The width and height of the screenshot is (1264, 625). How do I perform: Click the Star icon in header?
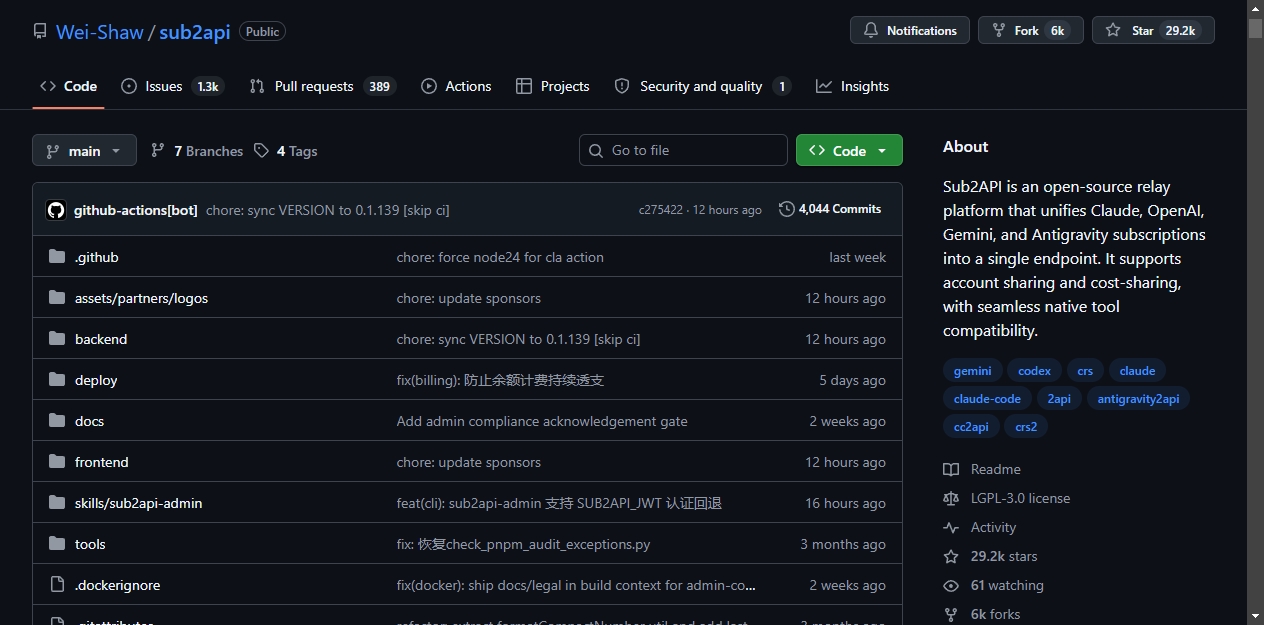click(1113, 31)
